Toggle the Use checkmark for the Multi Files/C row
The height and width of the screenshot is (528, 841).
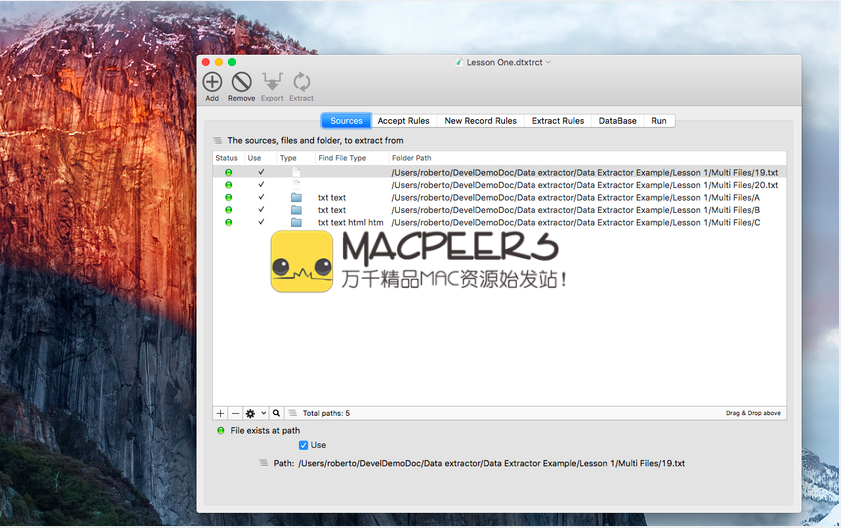[261, 223]
